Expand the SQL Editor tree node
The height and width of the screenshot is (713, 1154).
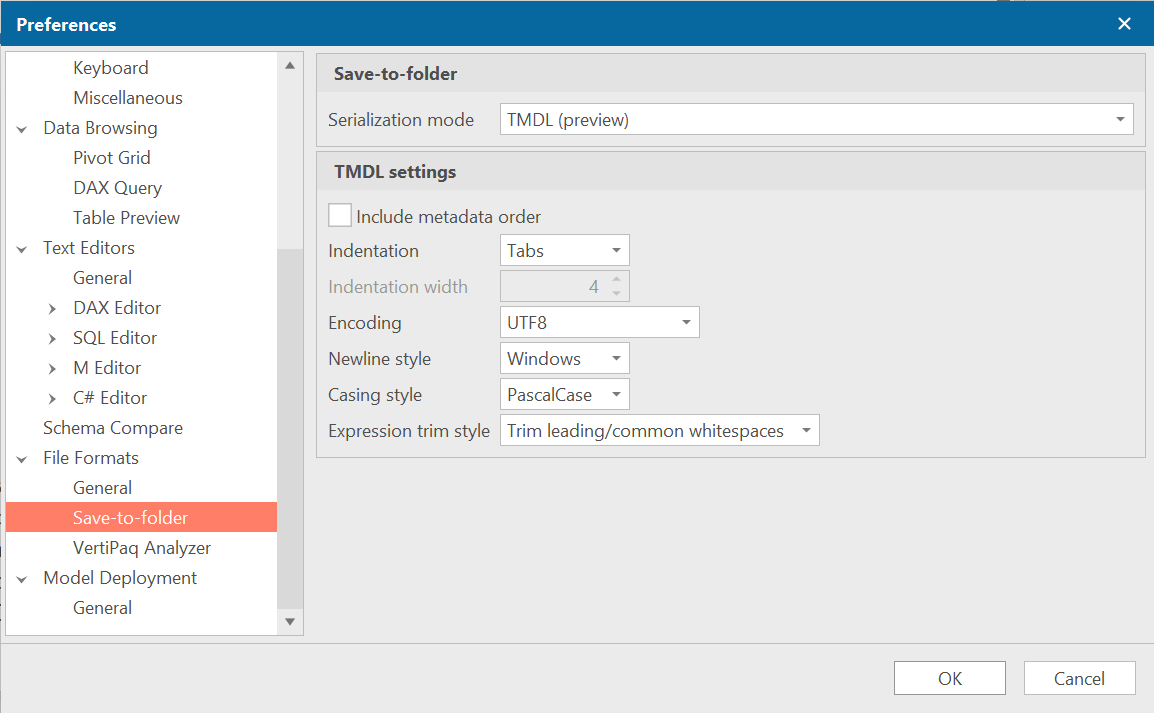[x=52, y=337]
